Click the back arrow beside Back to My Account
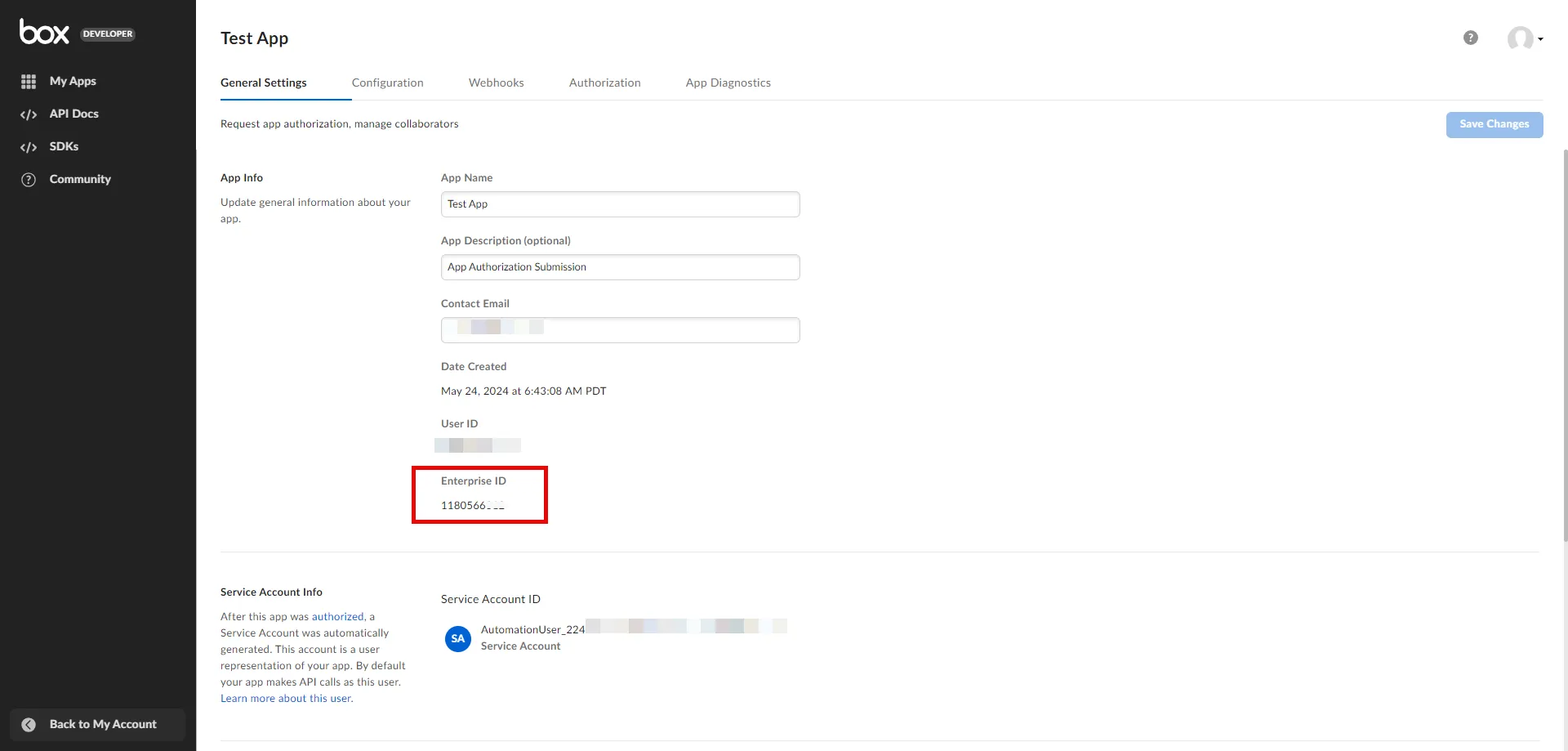The height and width of the screenshot is (751, 1568). click(29, 724)
